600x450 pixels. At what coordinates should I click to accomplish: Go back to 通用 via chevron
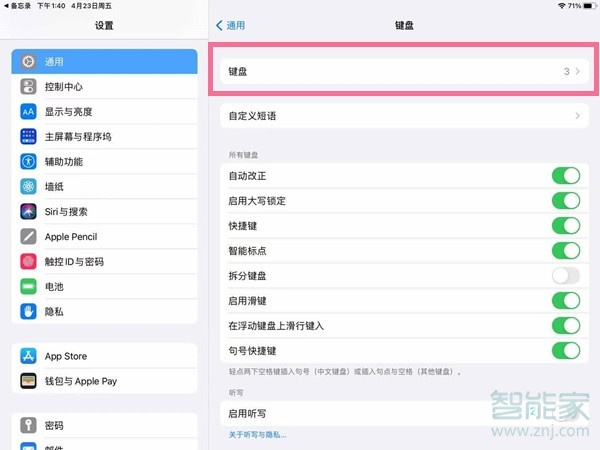(219, 26)
